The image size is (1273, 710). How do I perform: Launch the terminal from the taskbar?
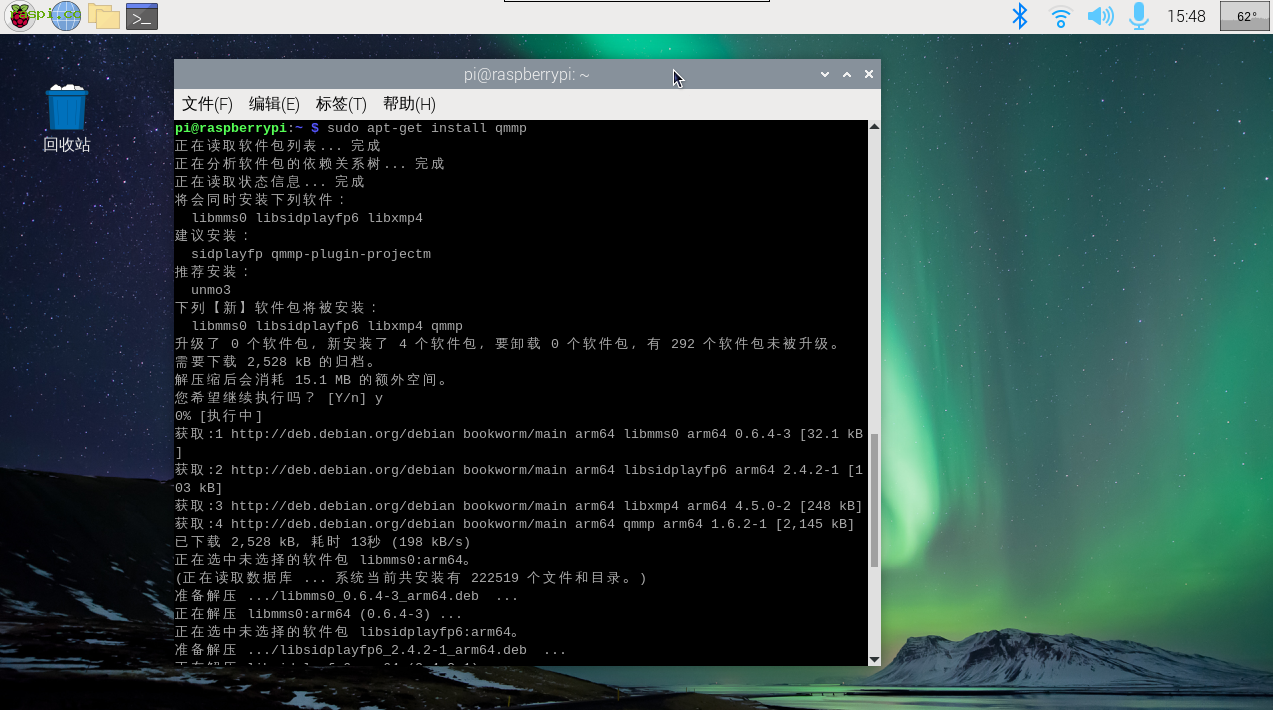pyautogui.click(x=142, y=16)
